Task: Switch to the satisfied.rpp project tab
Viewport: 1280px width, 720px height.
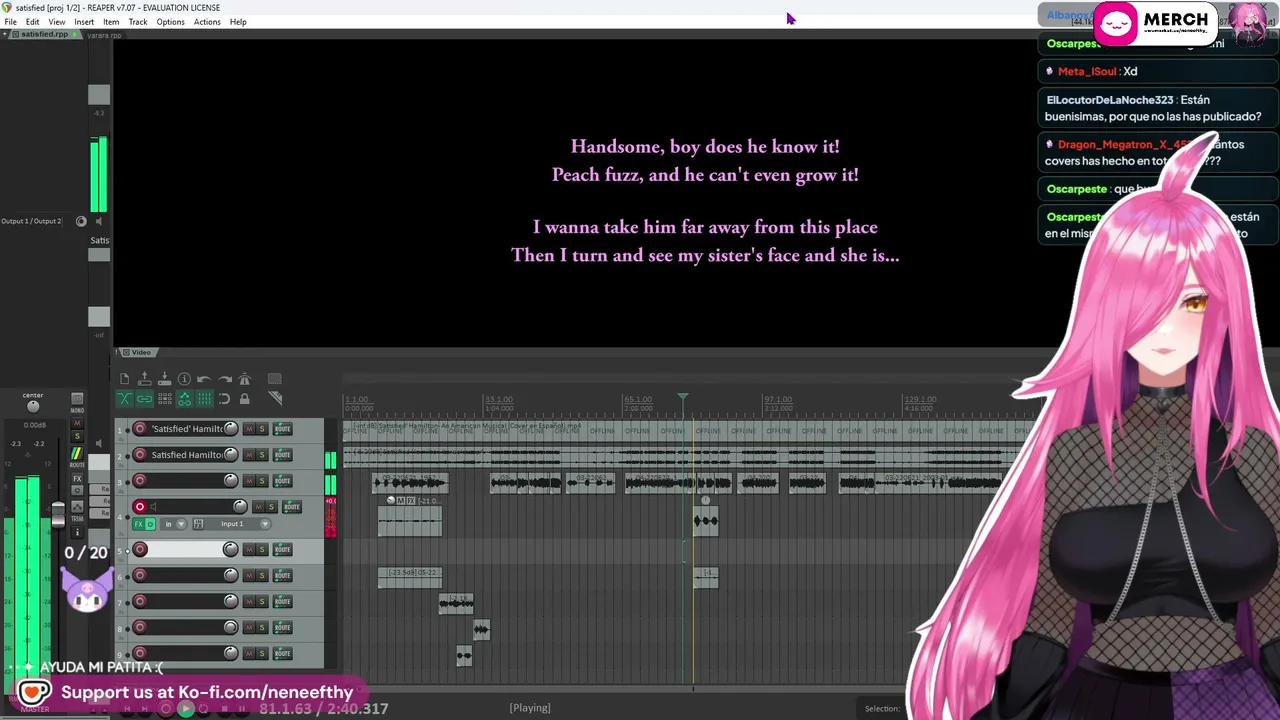Action: (44, 34)
